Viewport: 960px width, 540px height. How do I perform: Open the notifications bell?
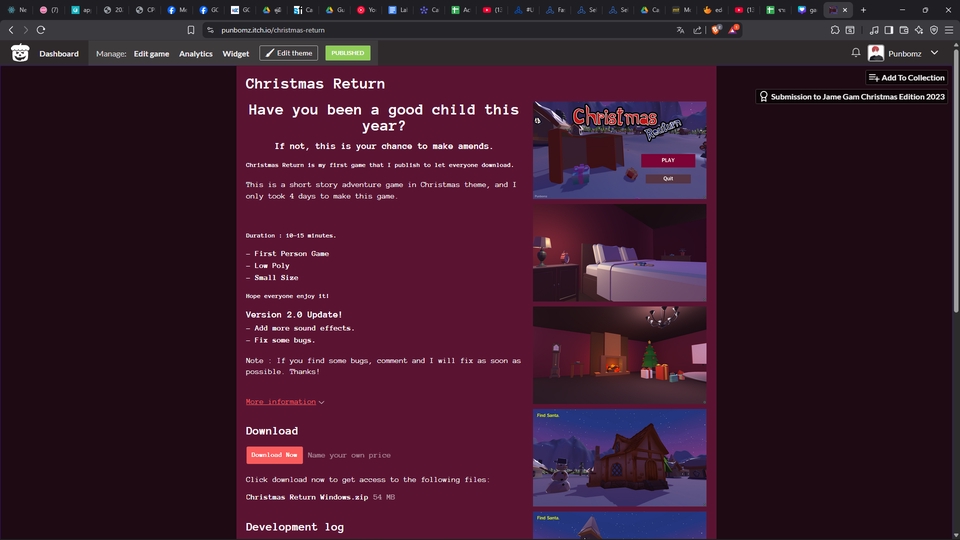(855, 53)
